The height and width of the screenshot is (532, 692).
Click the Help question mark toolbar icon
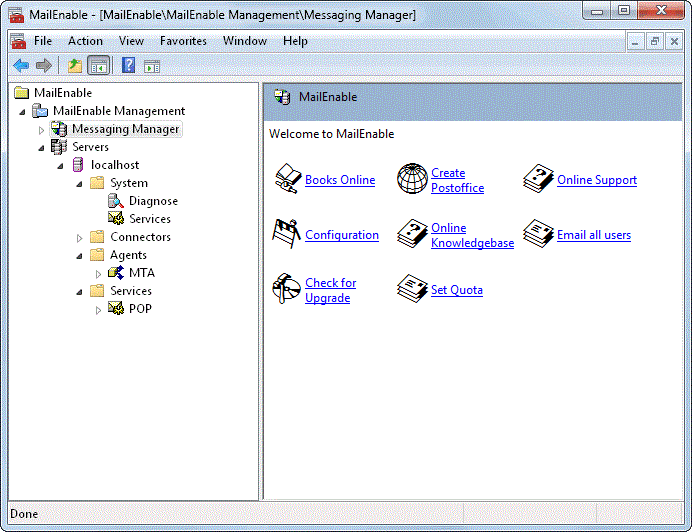[128, 66]
